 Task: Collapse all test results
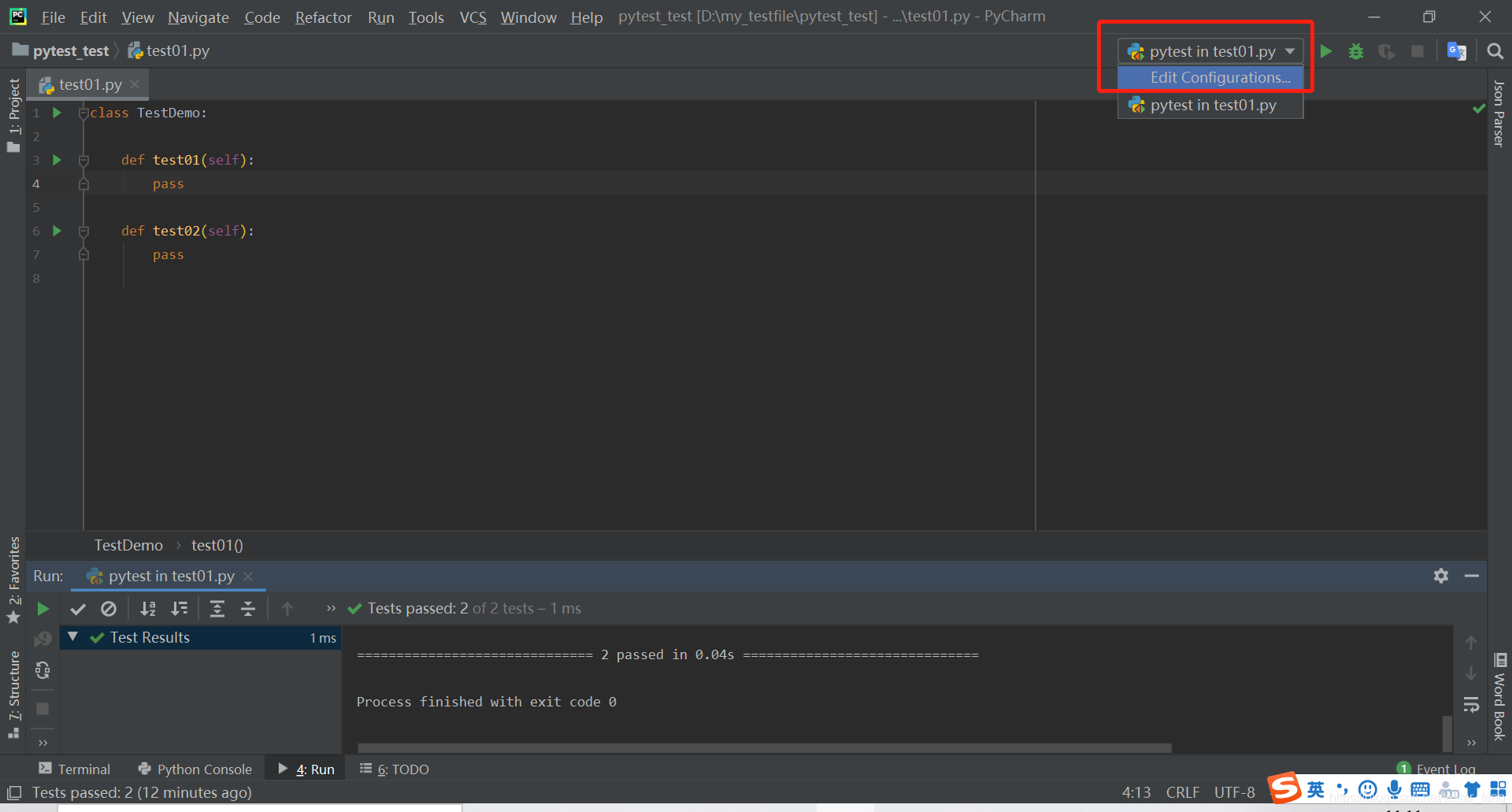tap(248, 609)
